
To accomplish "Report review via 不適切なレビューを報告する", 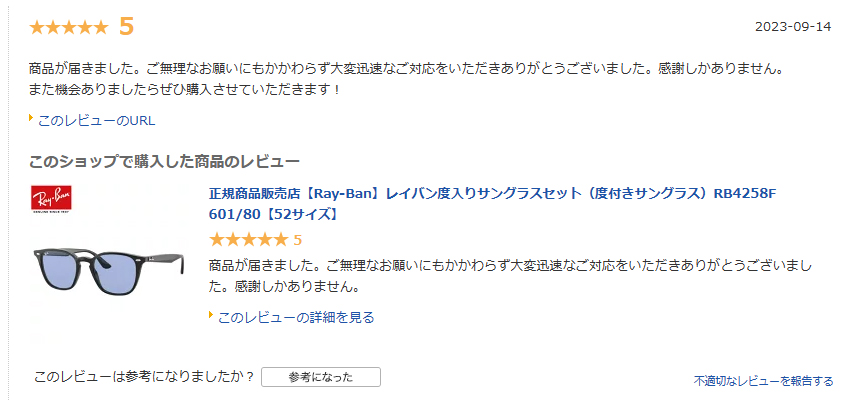I will (x=763, y=381).
